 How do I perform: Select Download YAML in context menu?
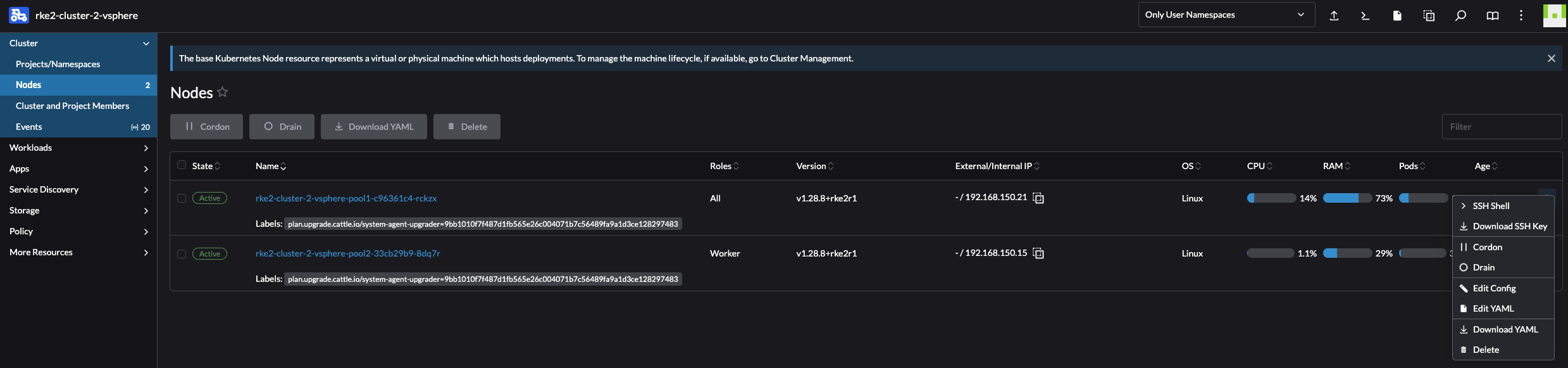(x=1503, y=329)
